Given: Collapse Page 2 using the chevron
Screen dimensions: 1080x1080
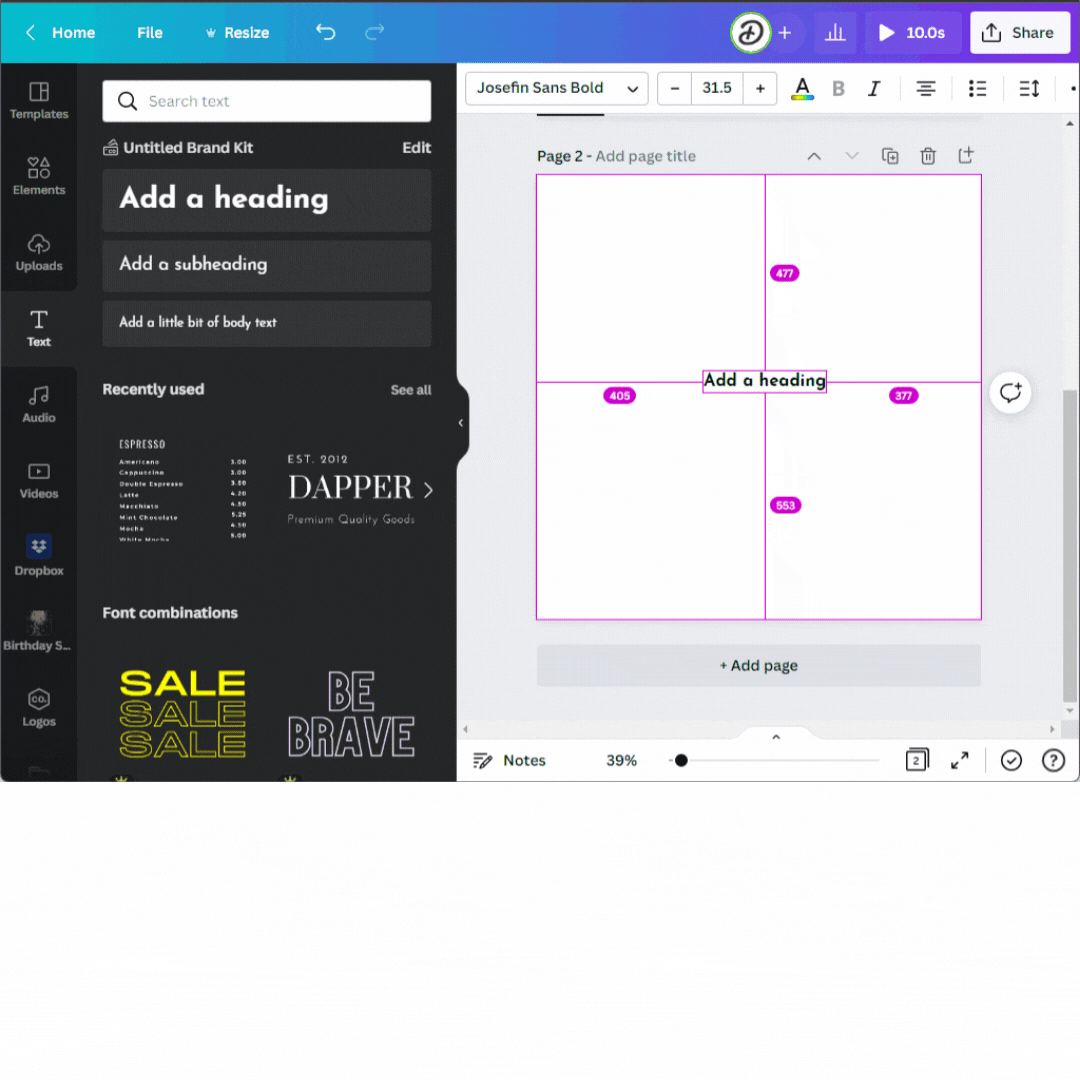Looking at the screenshot, I should click(x=814, y=156).
